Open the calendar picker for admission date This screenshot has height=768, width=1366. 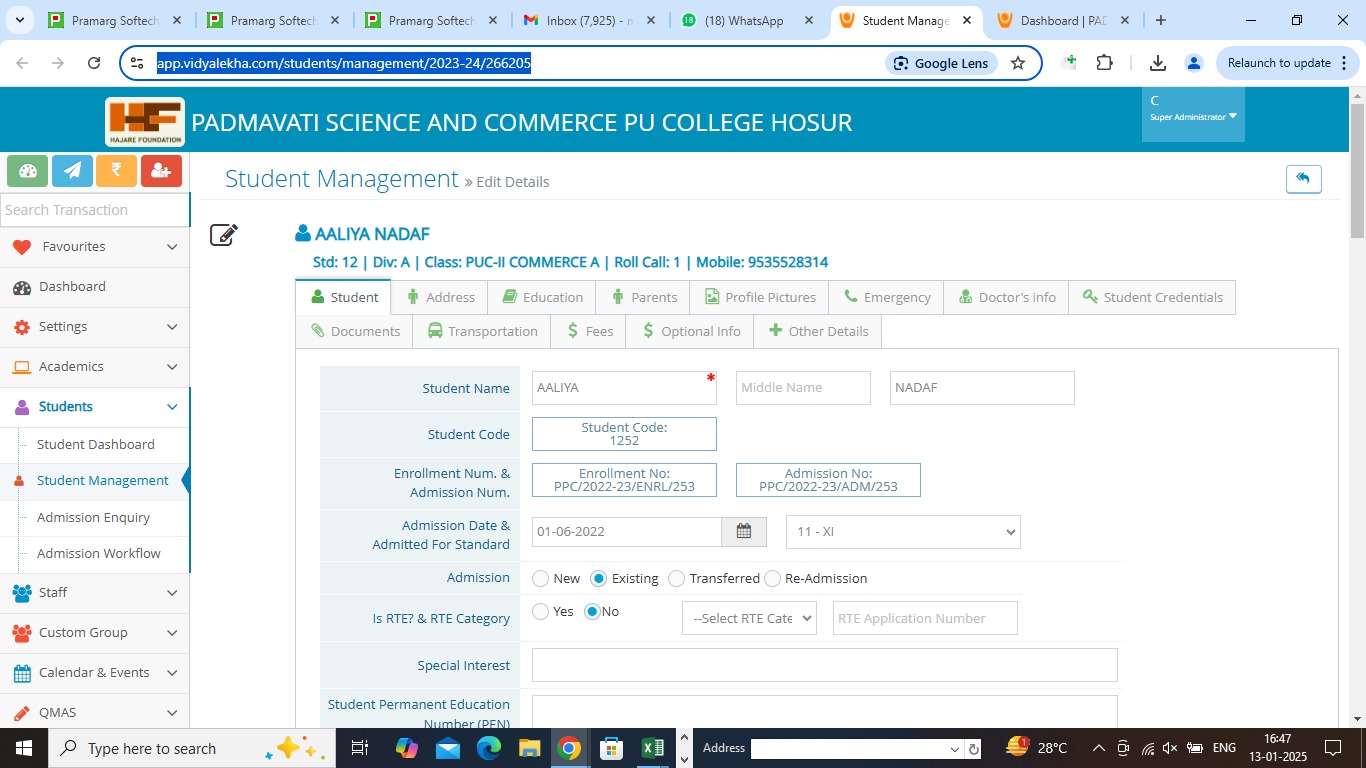[744, 532]
